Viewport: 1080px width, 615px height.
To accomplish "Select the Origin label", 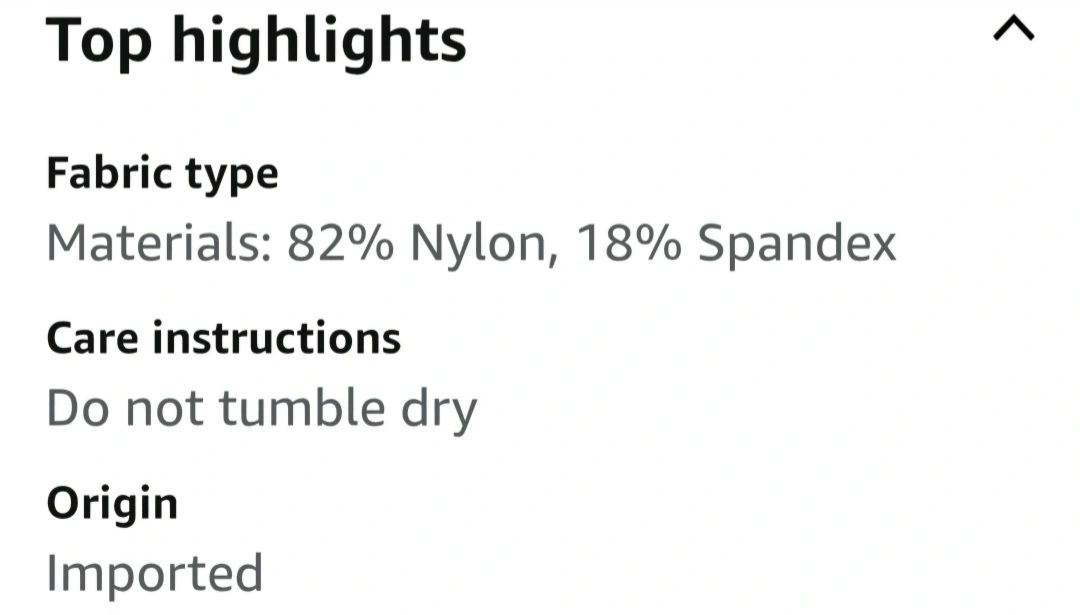I will coord(112,503).
